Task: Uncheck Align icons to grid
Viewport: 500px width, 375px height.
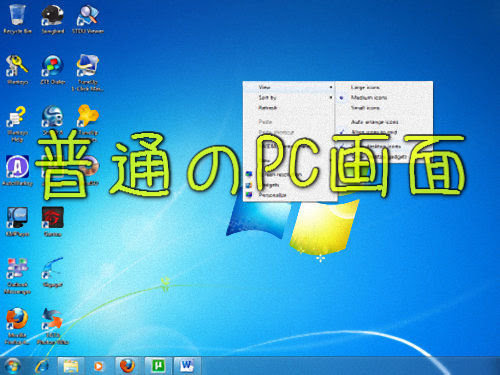Action: (374, 132)
